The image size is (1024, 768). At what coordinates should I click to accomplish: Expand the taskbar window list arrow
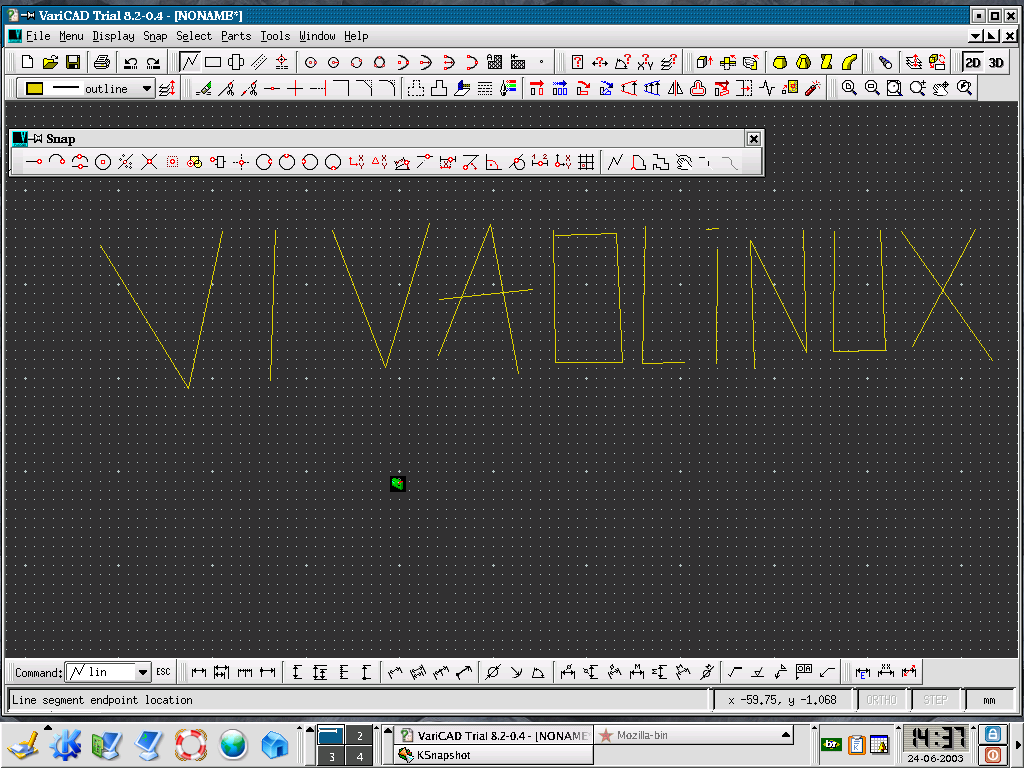pos(786,735)
